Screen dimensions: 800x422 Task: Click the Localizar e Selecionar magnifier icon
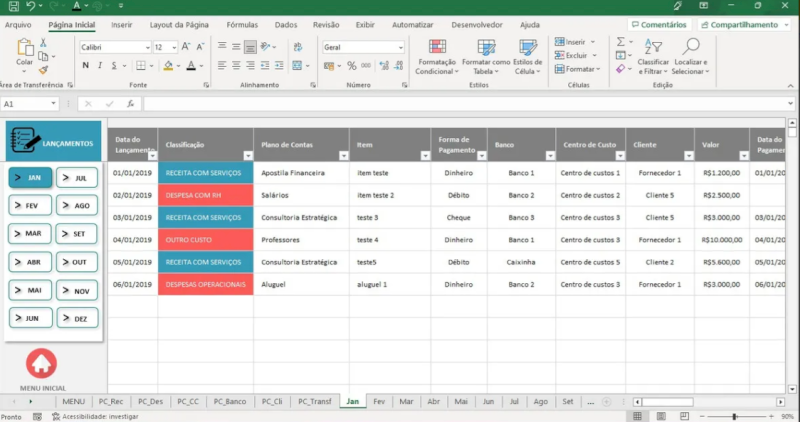click(689, 56)
